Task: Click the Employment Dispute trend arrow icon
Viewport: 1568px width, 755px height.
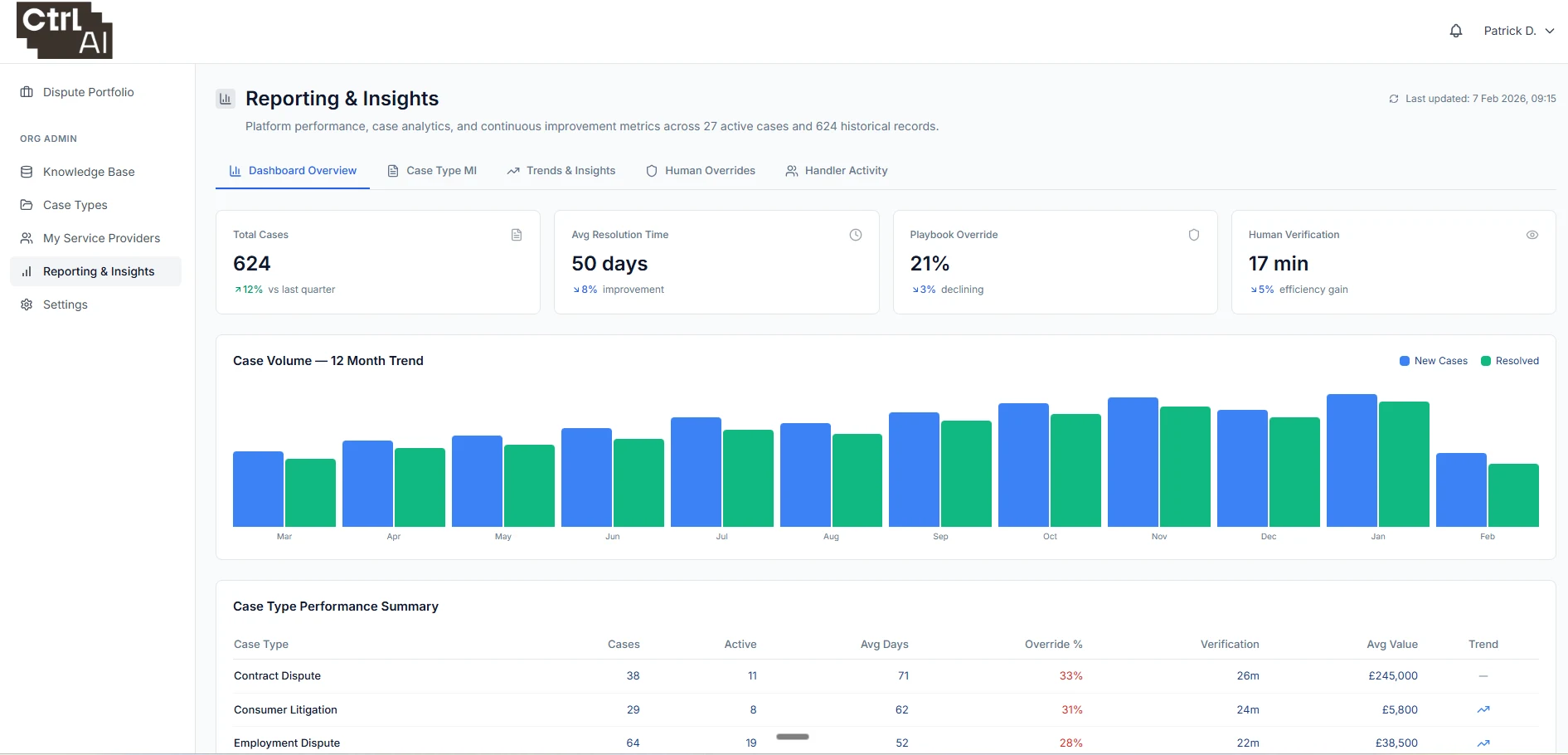Action: [1483, 743]
